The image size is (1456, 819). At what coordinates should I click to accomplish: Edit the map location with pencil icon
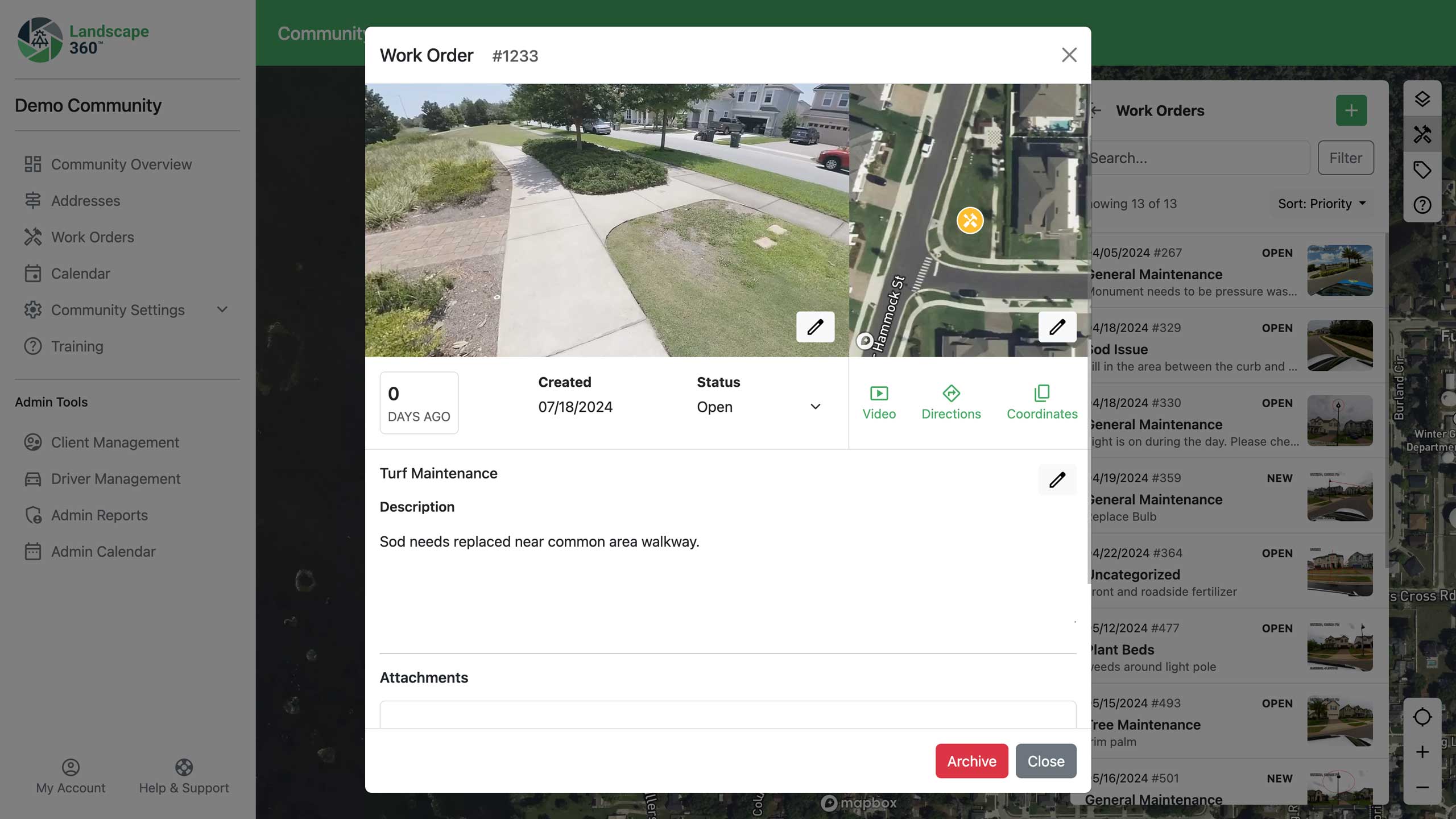[1057, 326]
